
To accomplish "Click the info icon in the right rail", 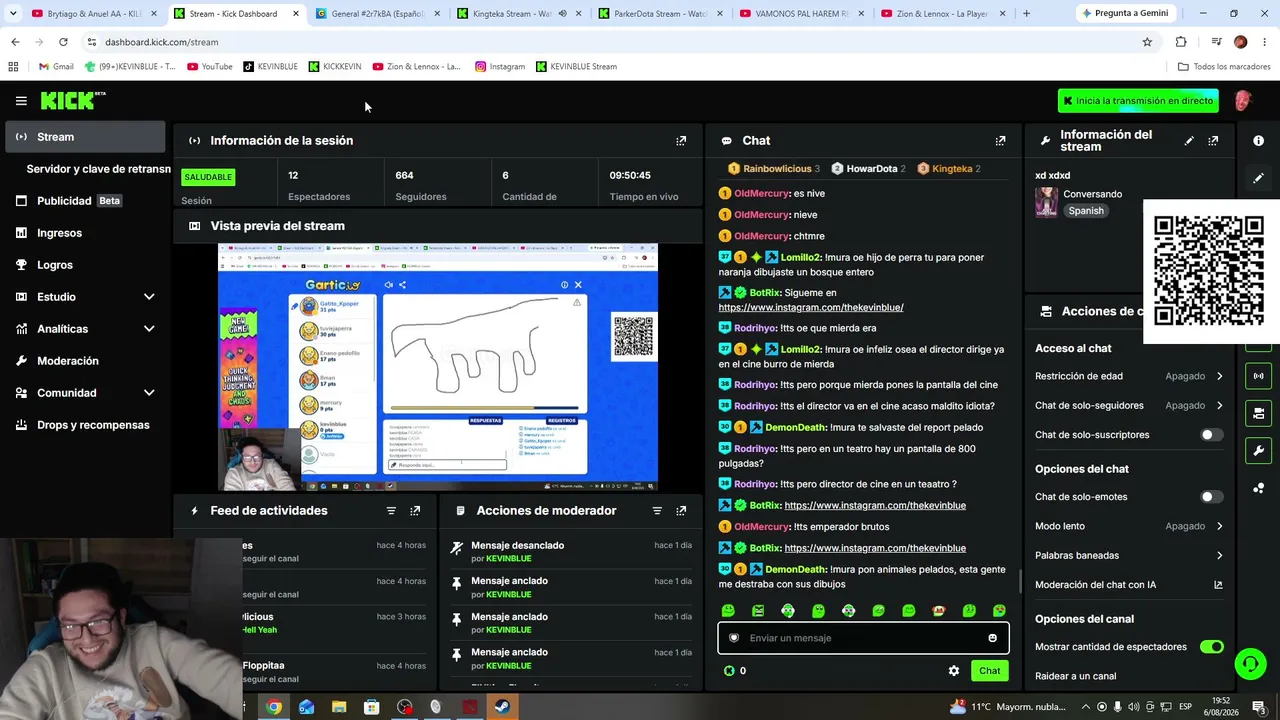I will click(x=1258, y=141).
